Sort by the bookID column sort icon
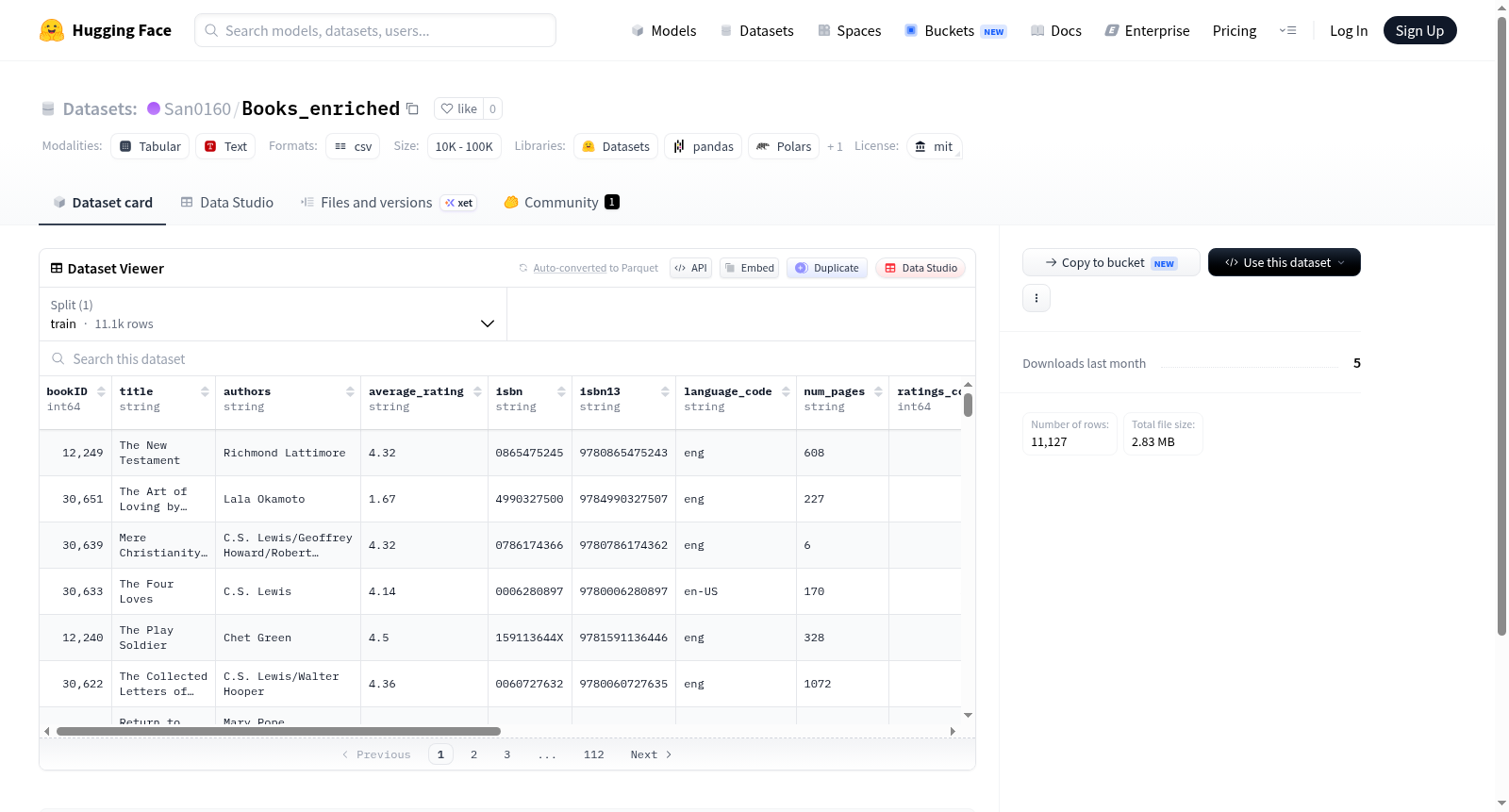The height and width of the screenshot is (812, 1509). (101, 391)
